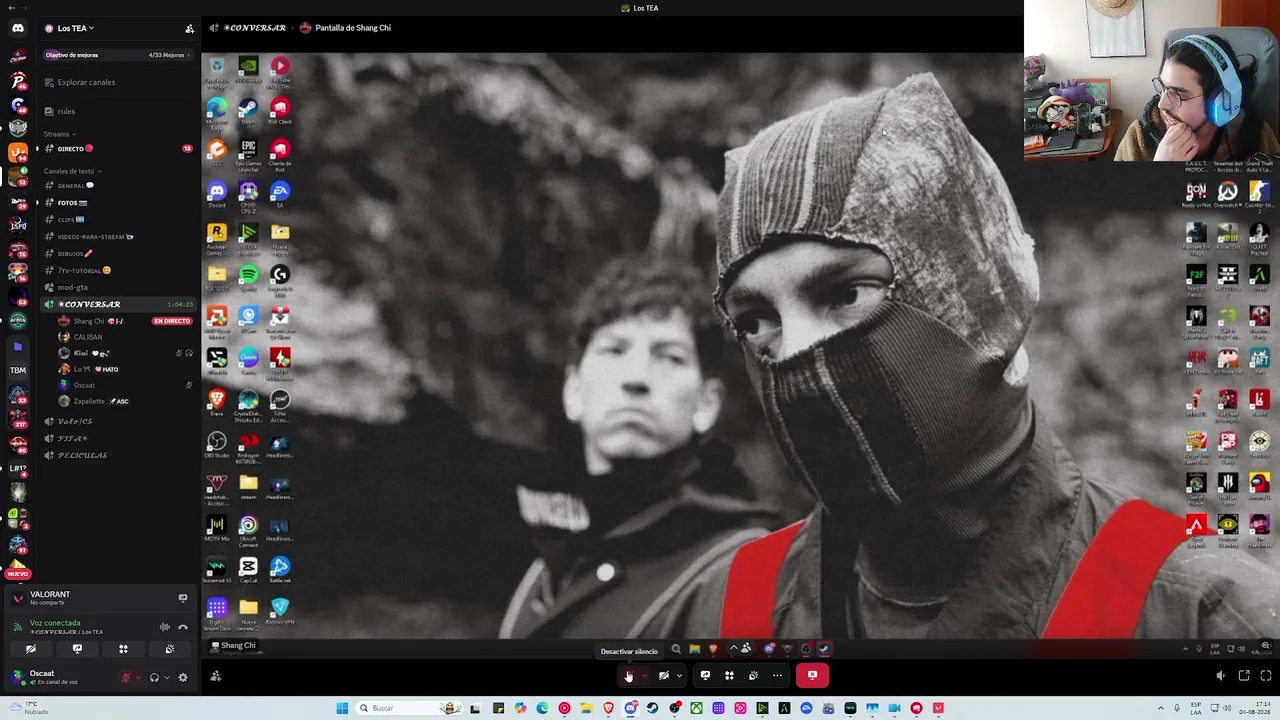Open the Oscaat avatar in the user panel
The image size is (1280, 720).
click(x=17, y=677)
